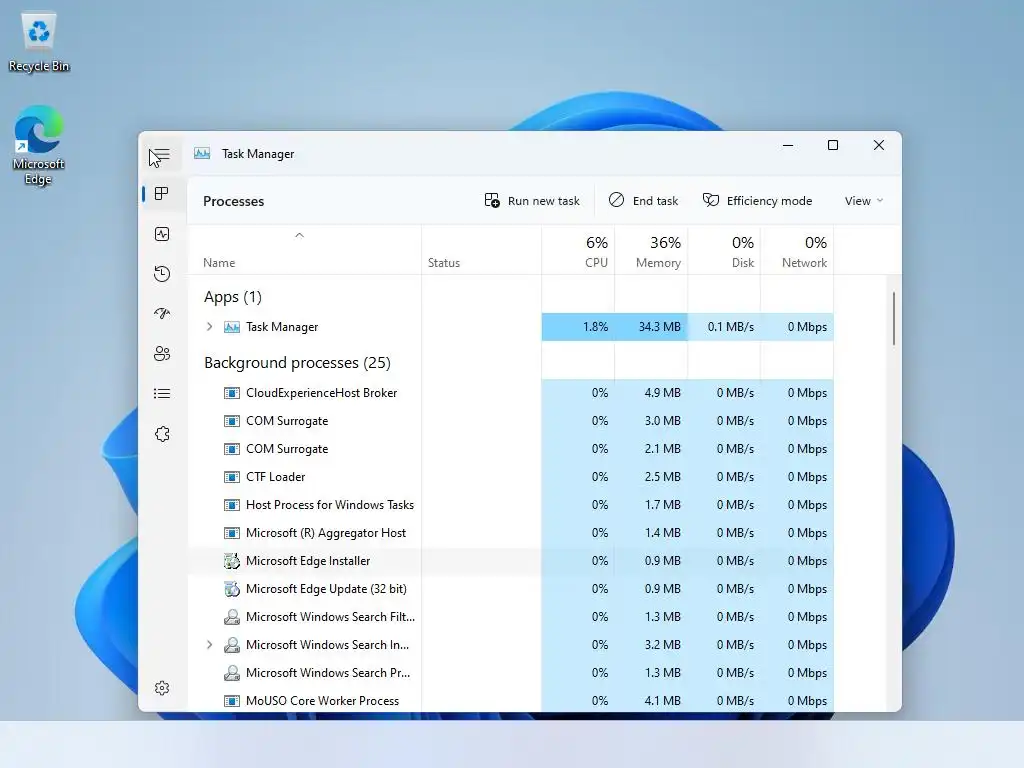This screenshot has width=1024, height=768.
Task: Click the Microsoft Windows Search Pr... icon
Action: pos(232,673)
